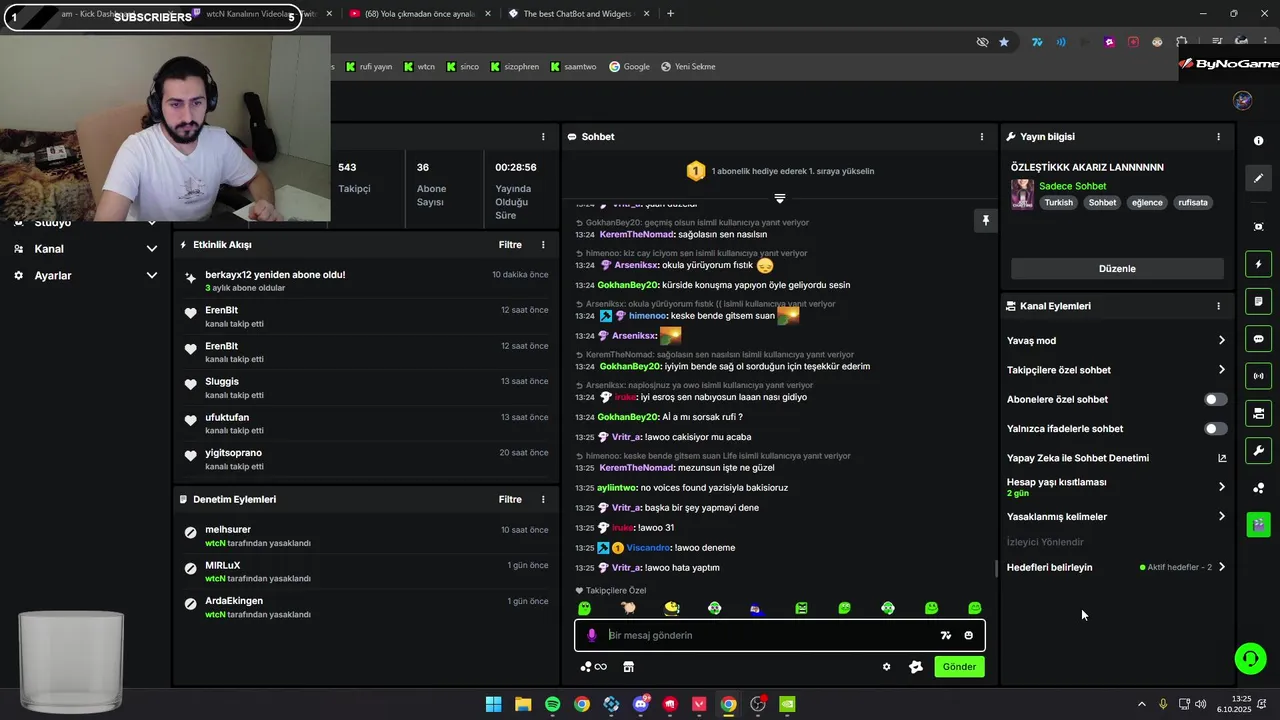Open the wtcn bookmark
Screen dimensions: 1280x720
[x=420, y=67]
